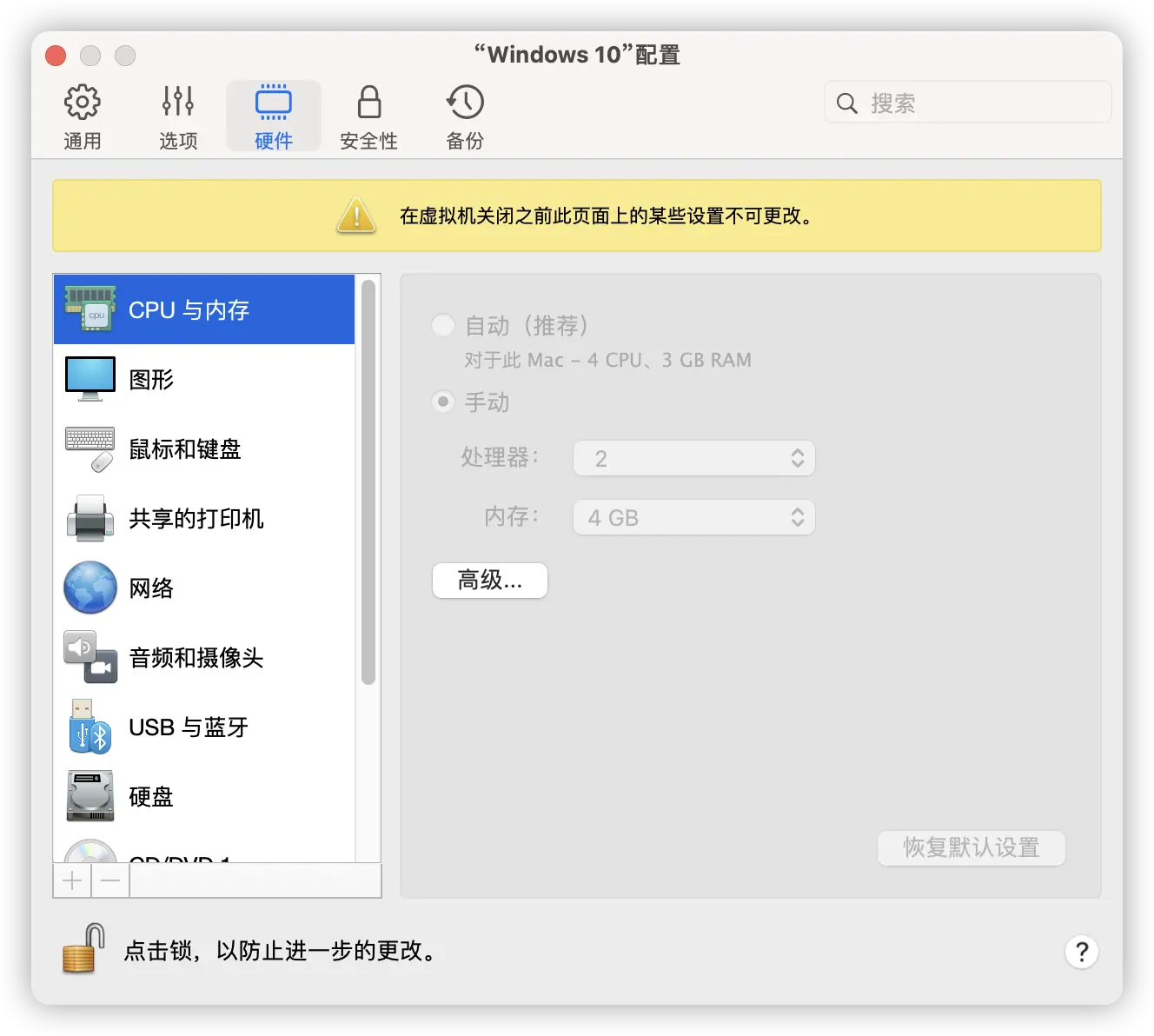This screenshot has height=1036, width=1154.
Task: Open the 处理器 processor count dropdown
Action: (694, 458)
